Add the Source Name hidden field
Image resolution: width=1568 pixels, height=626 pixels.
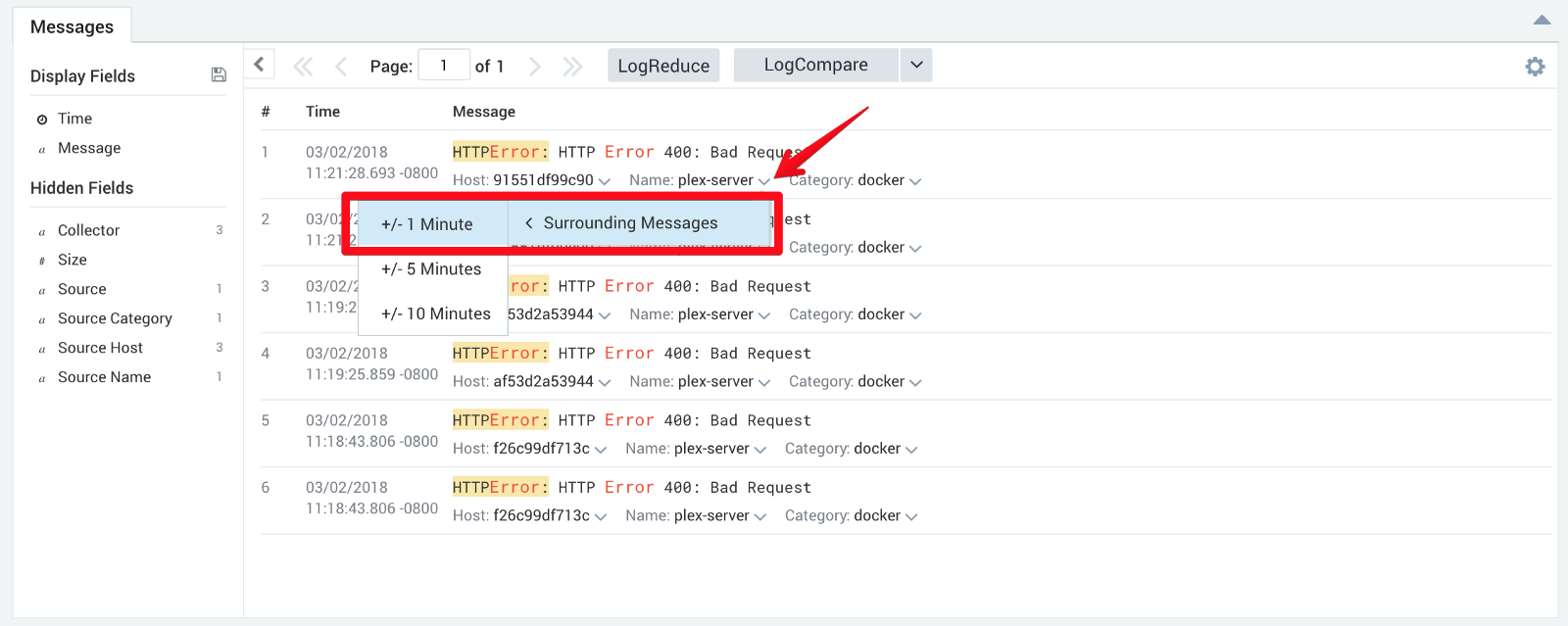pyautogui.click(x=104, y=377)
